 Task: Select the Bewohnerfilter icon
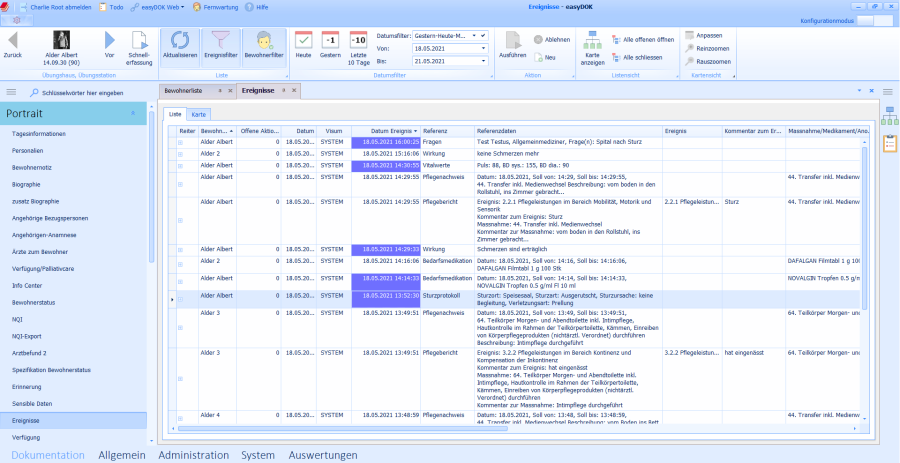(x=264, y=40)
